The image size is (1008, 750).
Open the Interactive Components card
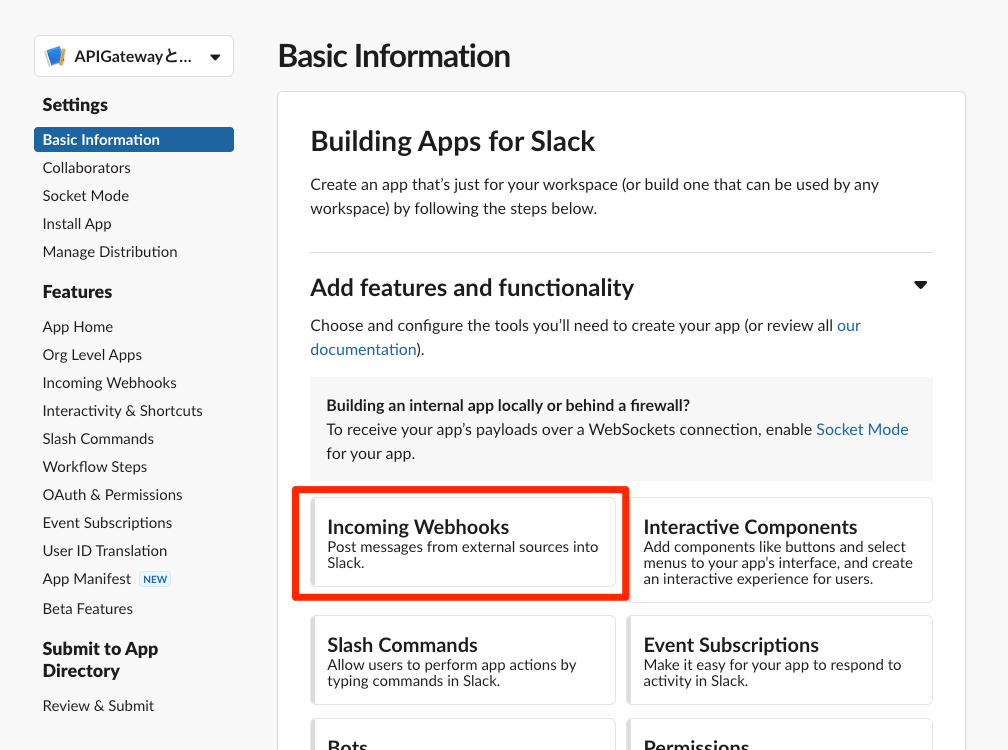coord(779,550)
